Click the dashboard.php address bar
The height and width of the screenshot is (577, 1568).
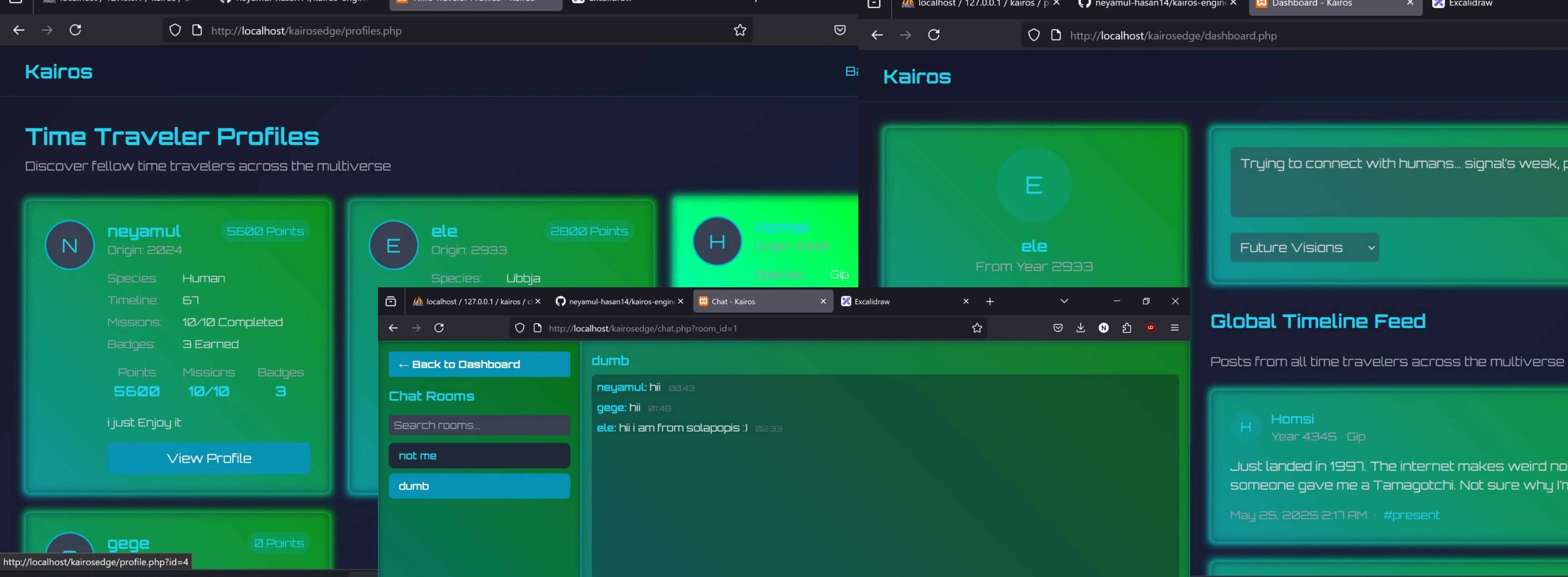tap(1295, 35)
